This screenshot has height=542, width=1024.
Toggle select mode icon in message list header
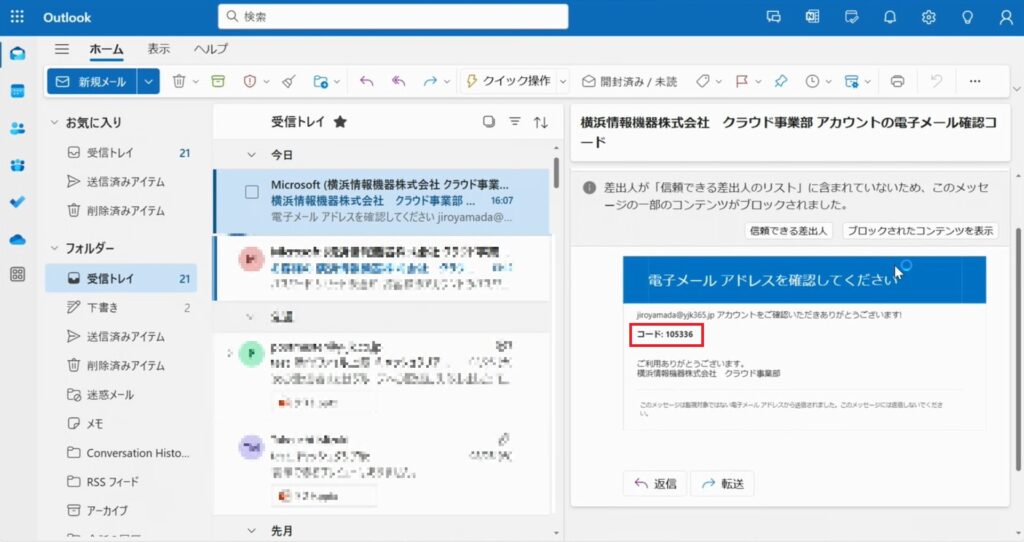[488, 121]
